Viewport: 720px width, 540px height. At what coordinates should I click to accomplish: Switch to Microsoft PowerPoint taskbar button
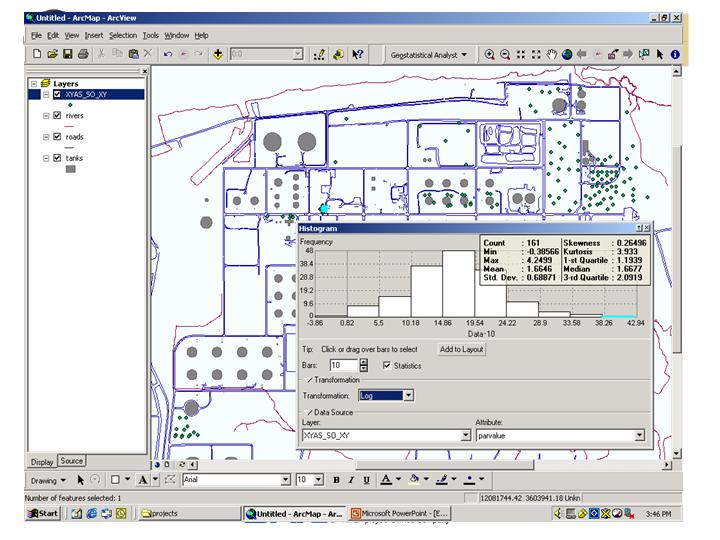(399, 513)
